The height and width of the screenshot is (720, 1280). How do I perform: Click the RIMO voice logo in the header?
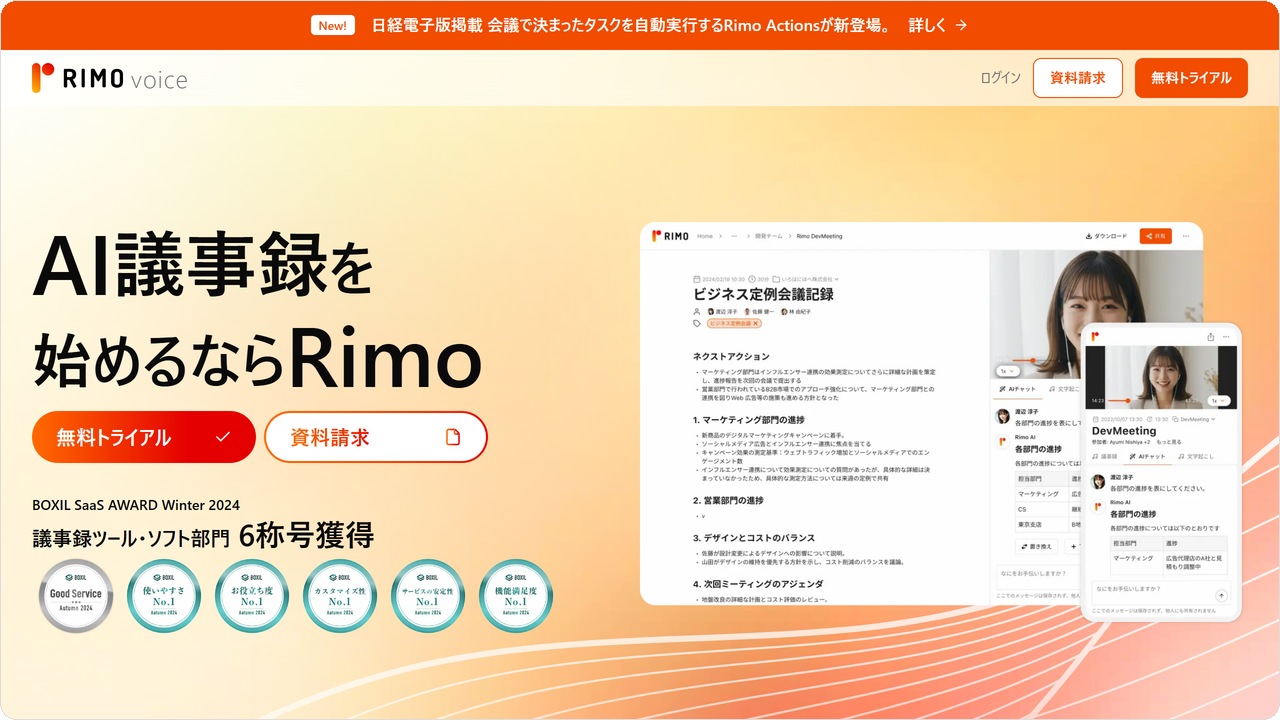109,78
